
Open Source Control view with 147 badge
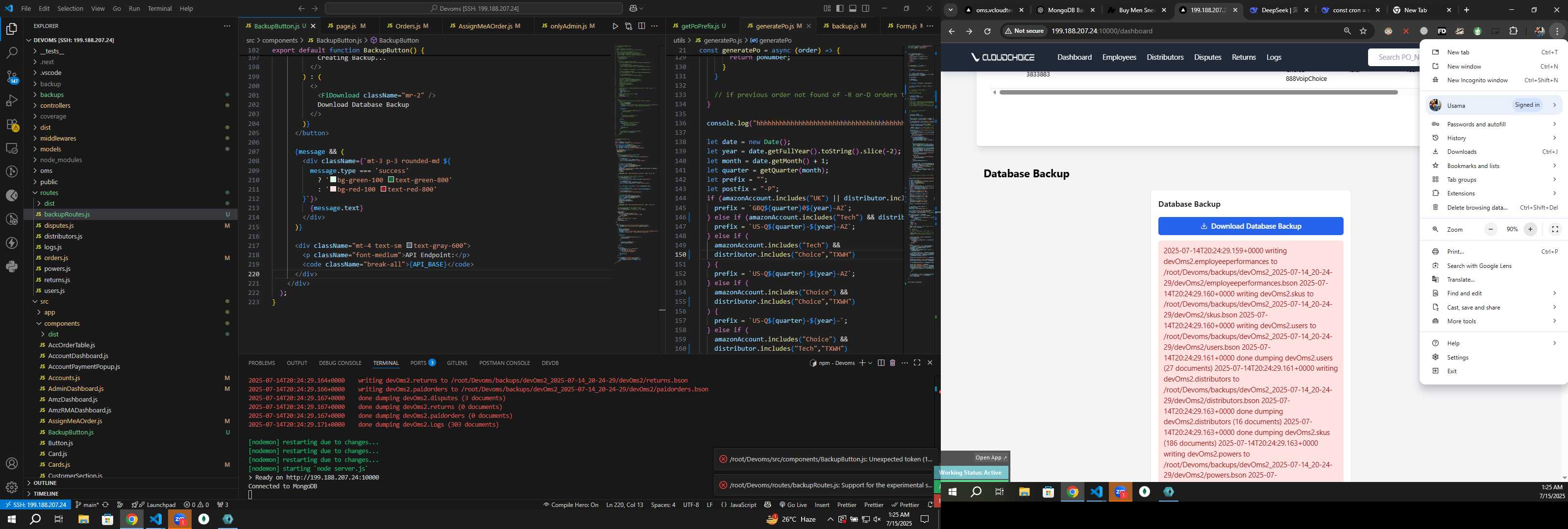click(x=12, y=77)
